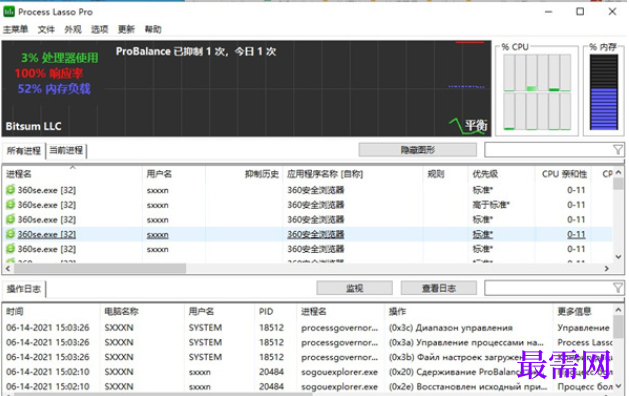Sort by the process list 用户名 column header
Screen dimensions: 629x396
174,174
